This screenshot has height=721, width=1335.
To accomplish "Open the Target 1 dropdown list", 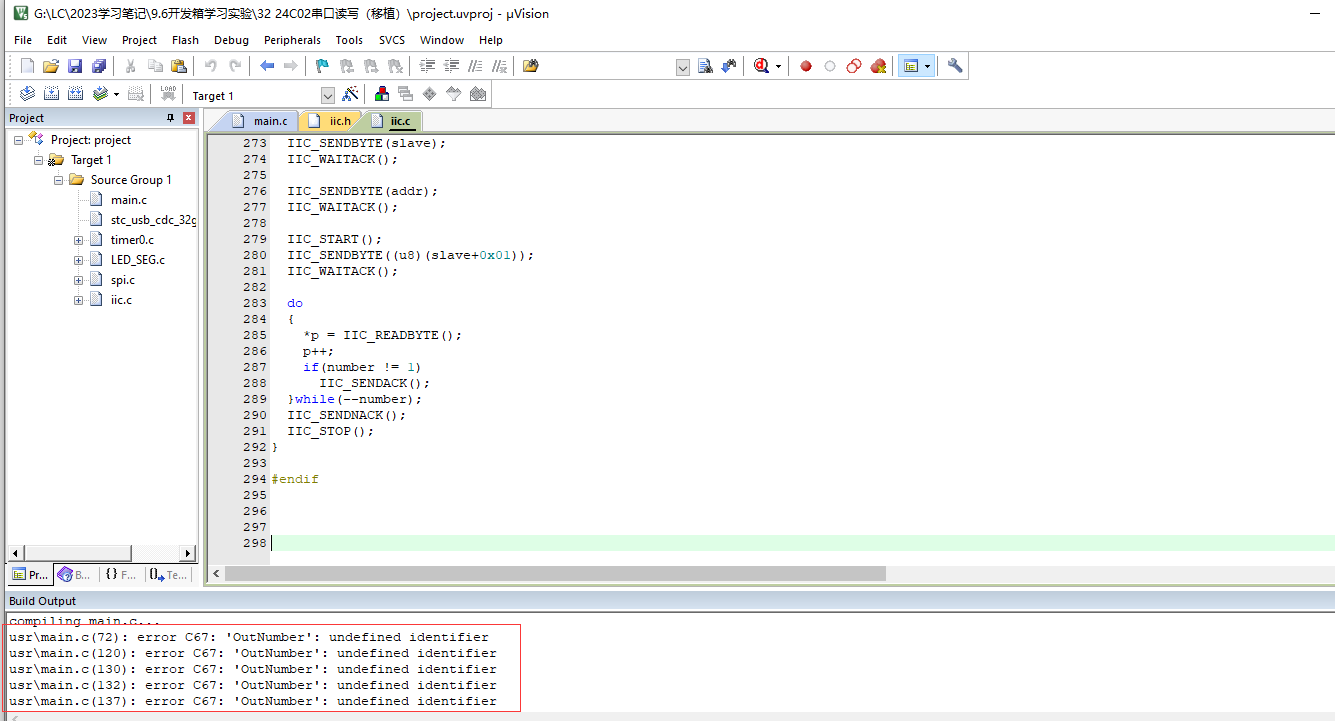I will click(x=327, y=95).
